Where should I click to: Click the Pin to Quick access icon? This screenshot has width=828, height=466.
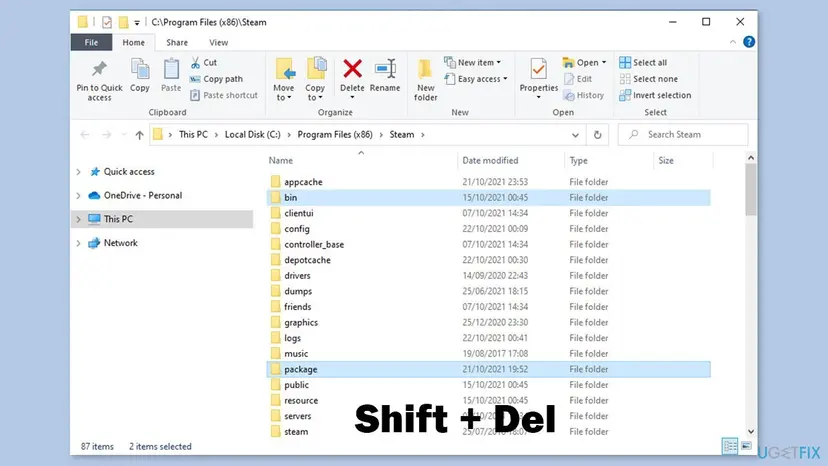point(99,69)
